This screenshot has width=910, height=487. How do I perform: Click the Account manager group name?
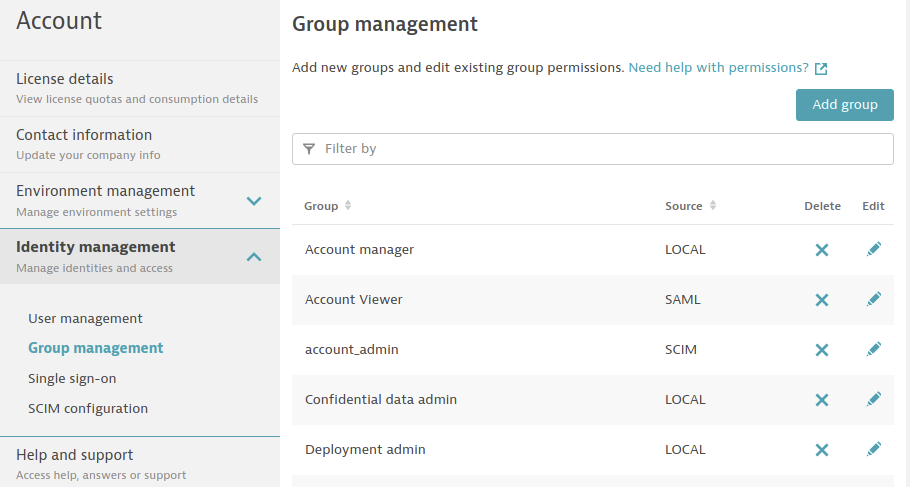coord(359,250)
